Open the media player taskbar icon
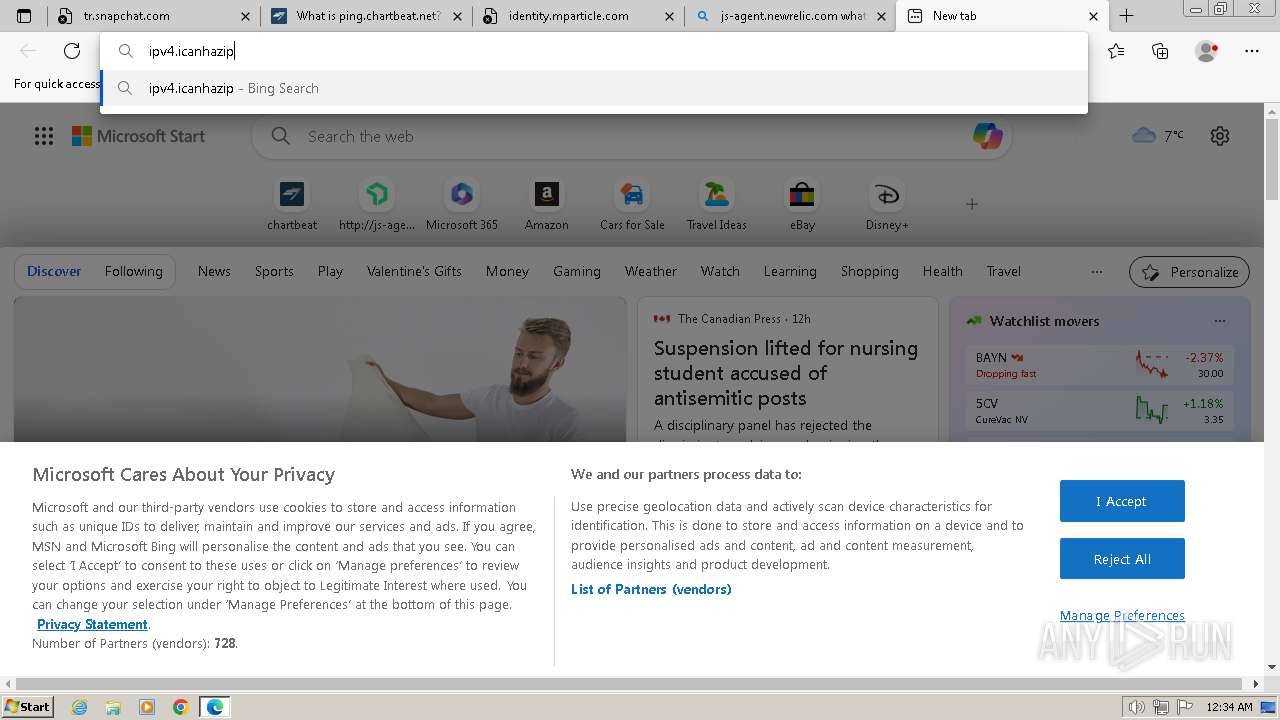This screenshot has height=720, width=1280. point(147,707)
